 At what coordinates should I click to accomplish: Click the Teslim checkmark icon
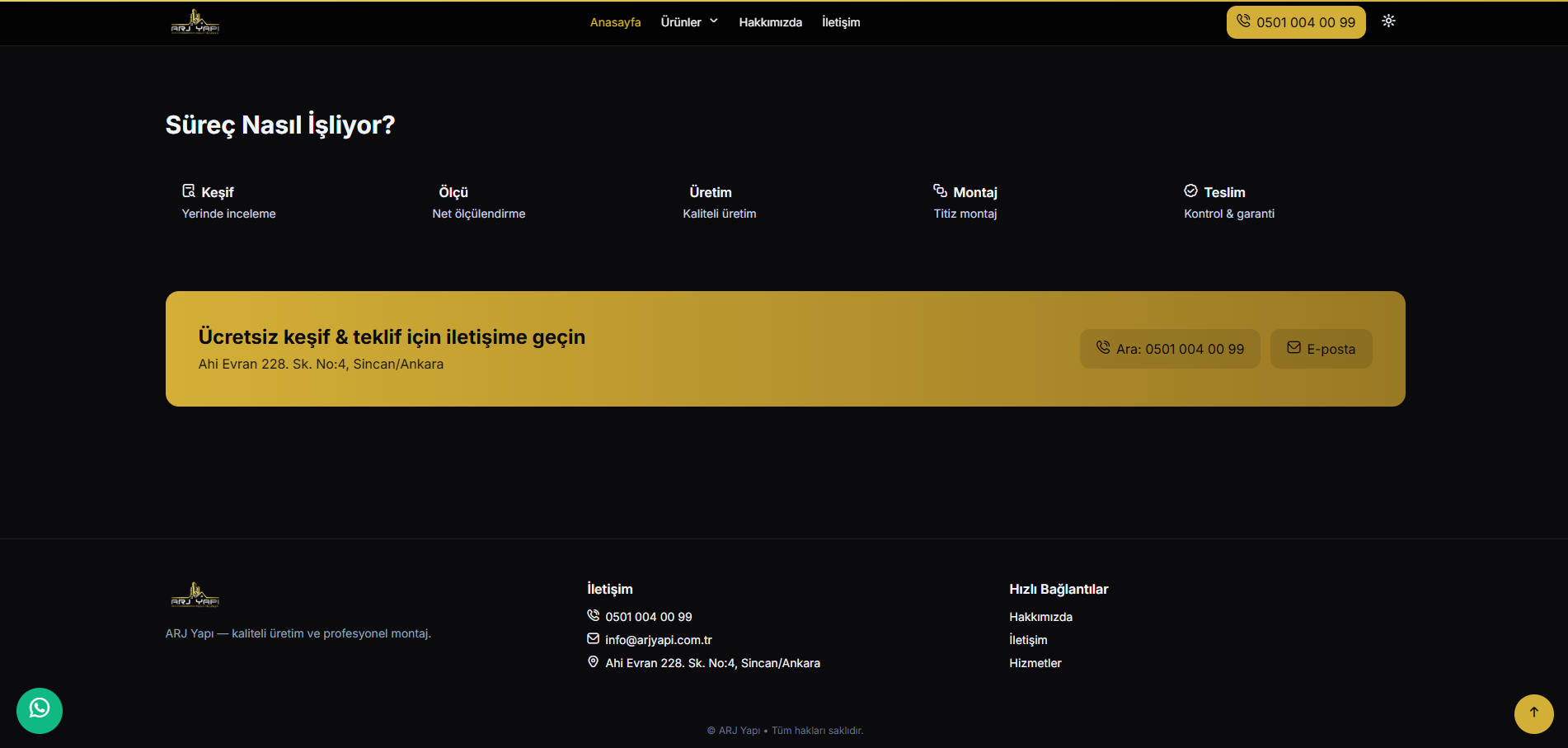1190,191
